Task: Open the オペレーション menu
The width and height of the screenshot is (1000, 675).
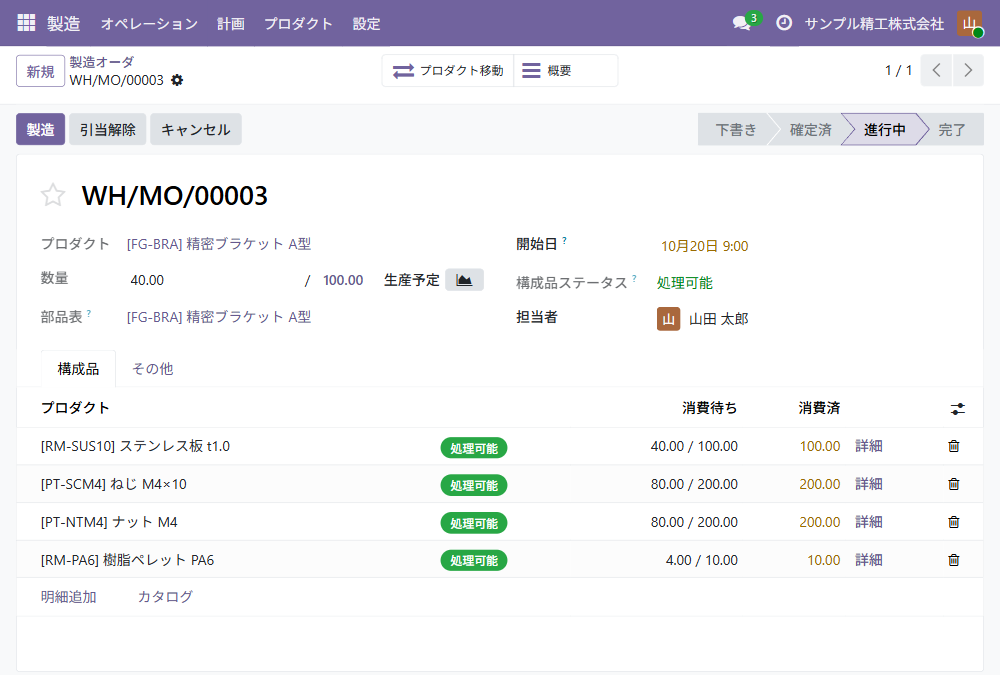Action: click(149, 24)
